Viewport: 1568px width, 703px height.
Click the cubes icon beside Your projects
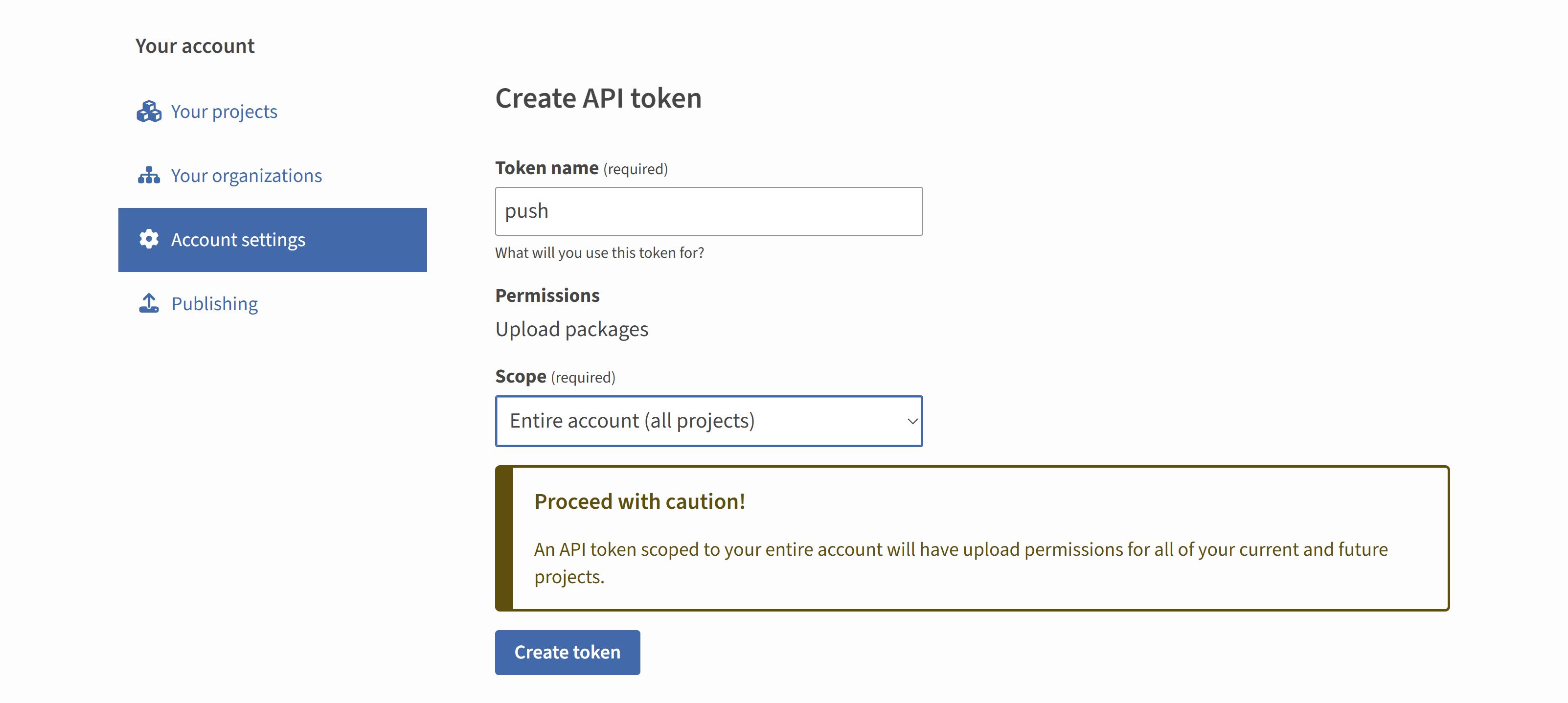click(x=149, y=112)
